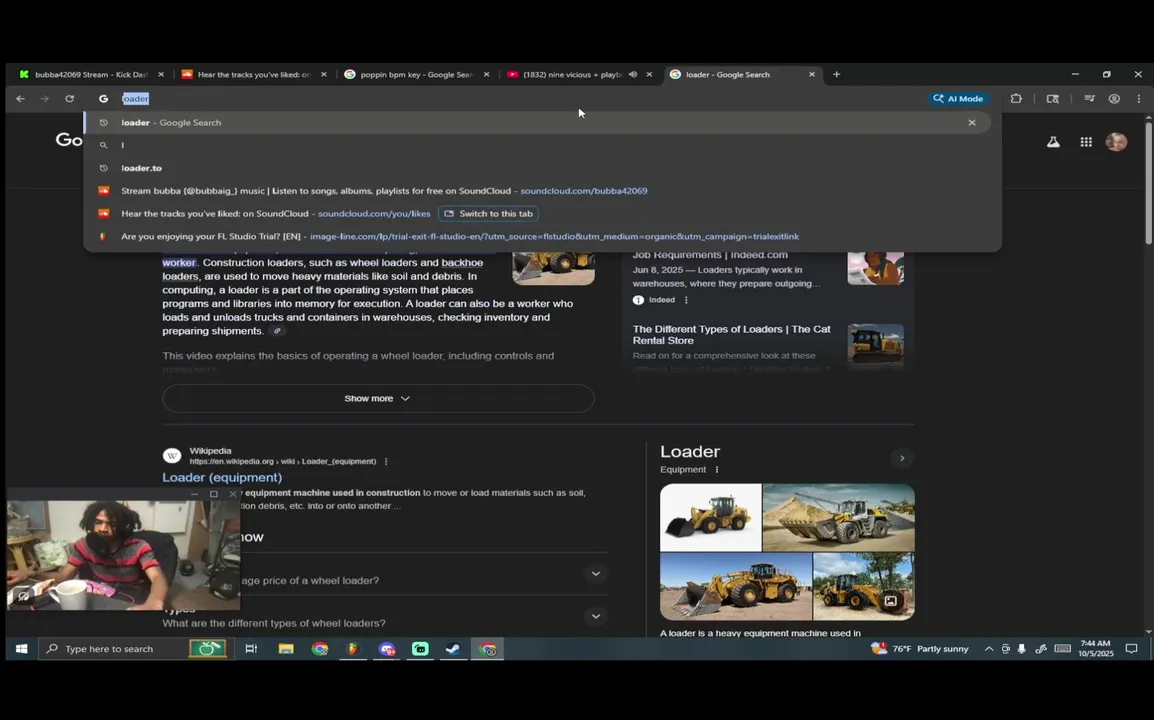Viewport: 1154px width, 720px height.
Task: Open the Chrome three-dot menu
Action: point(1139,99)
